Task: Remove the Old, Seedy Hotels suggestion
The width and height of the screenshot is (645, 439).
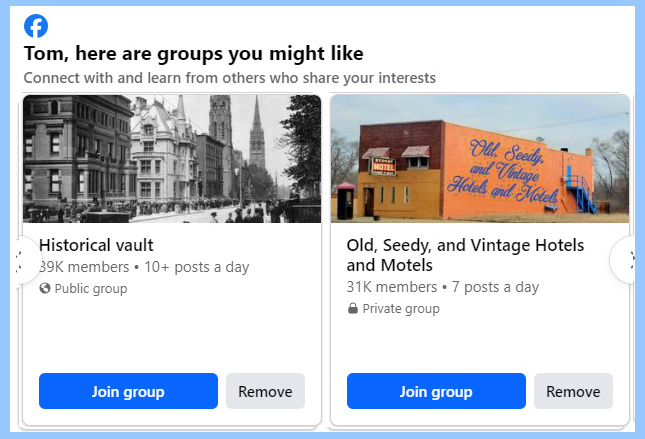Action: [573, 391]
